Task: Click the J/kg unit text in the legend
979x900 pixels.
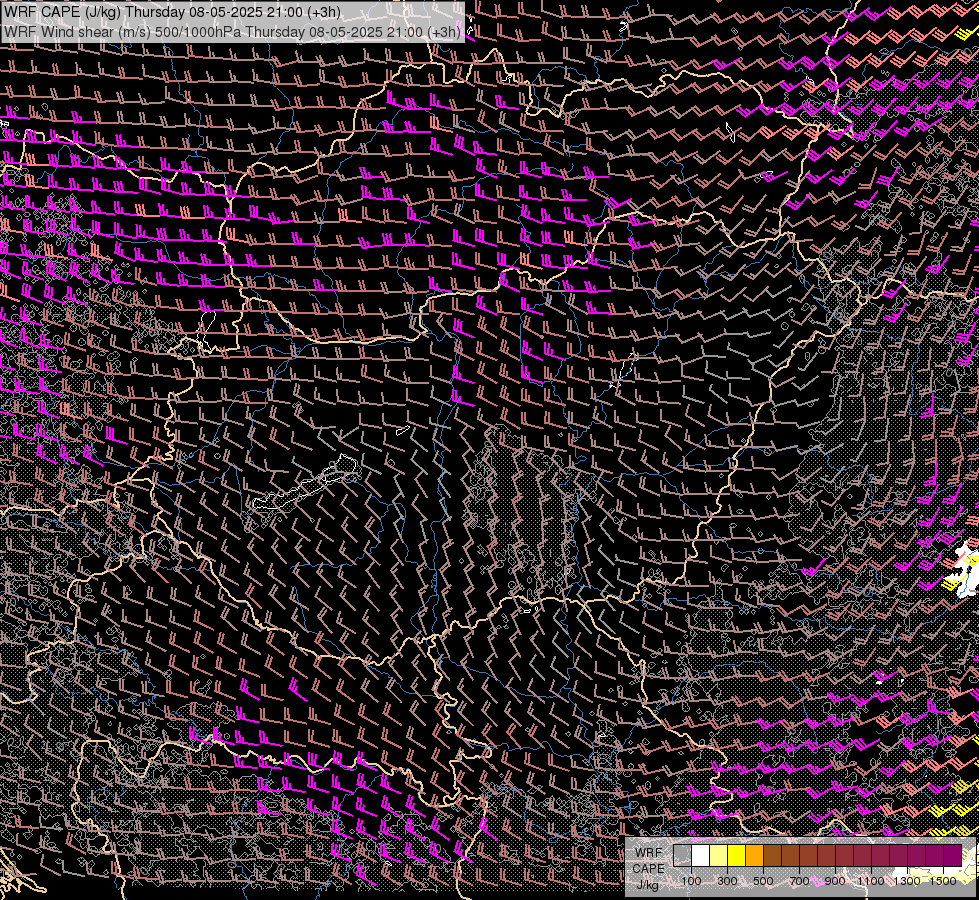Action: click(x=648, y=885)
